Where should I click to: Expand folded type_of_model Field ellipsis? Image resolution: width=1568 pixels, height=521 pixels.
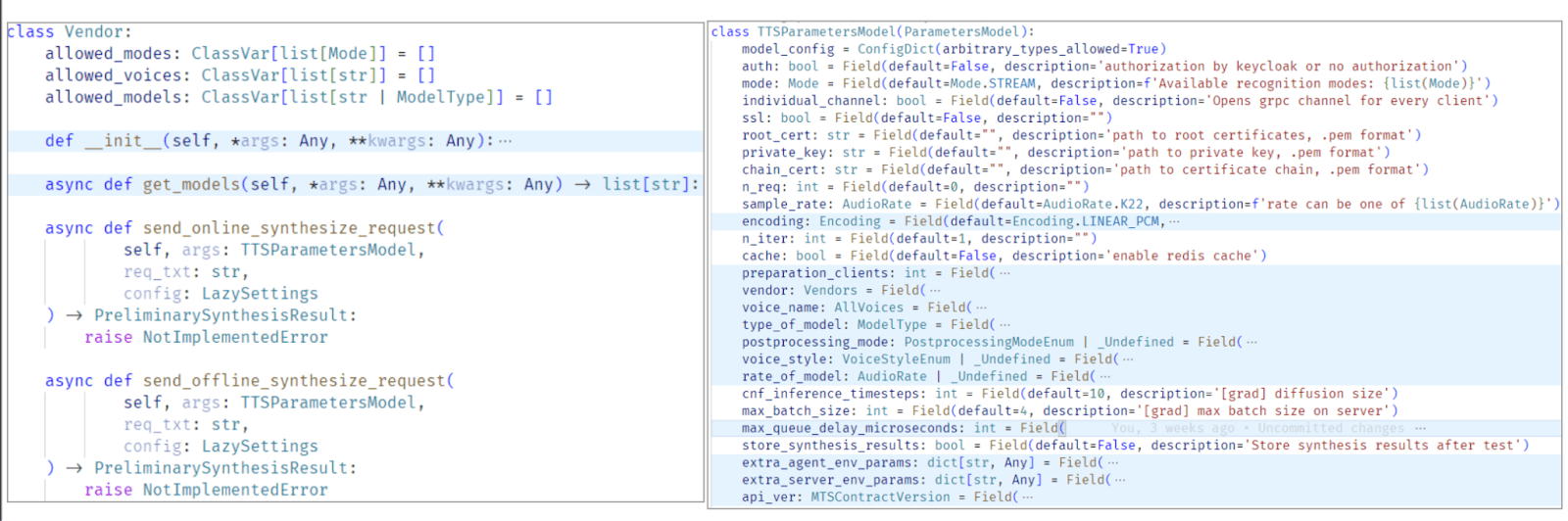pyautogui.click(x=1004, y=325)
